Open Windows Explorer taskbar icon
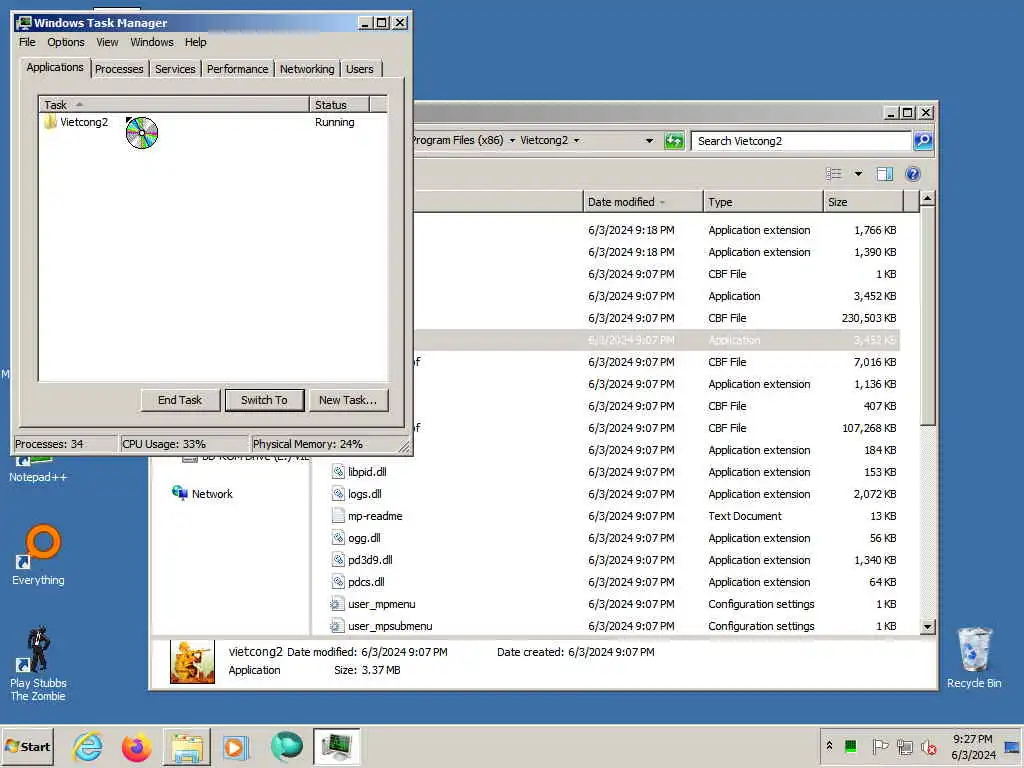This screenshot has width=1024, height=768. 187,746
